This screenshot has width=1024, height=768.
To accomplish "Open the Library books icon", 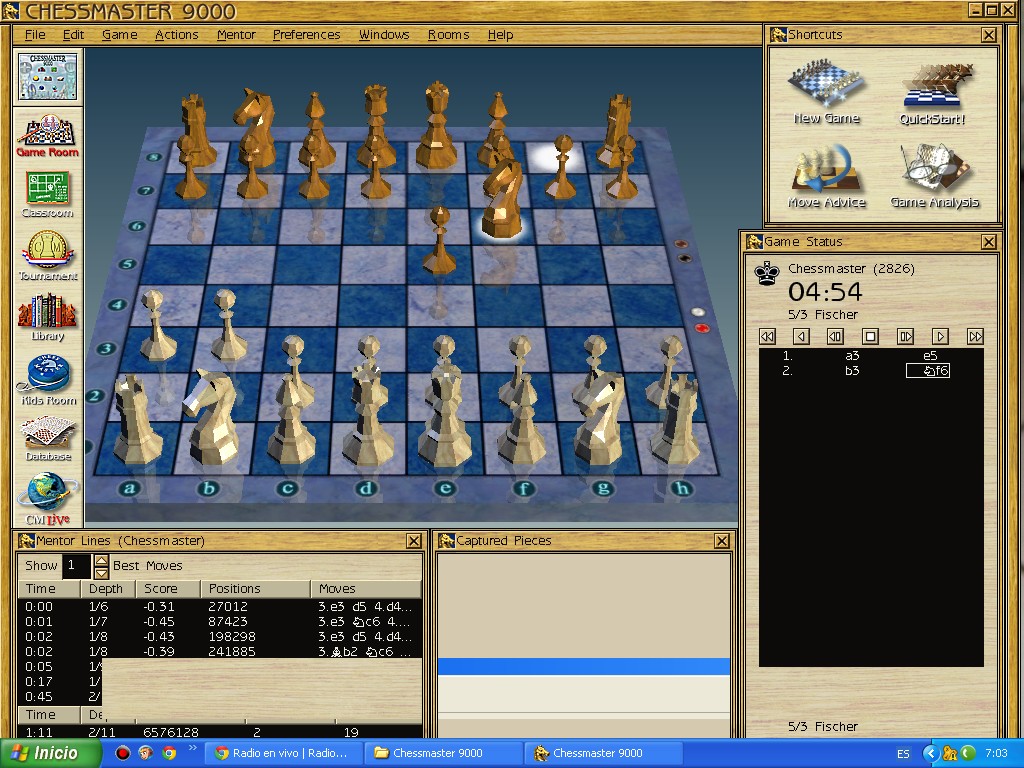I will coord(48,317).
